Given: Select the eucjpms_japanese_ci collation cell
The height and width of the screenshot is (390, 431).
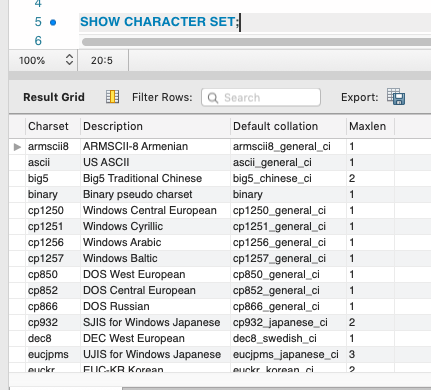Looking at the screenshot, I should pyautogui.click(x=288, y=354).
